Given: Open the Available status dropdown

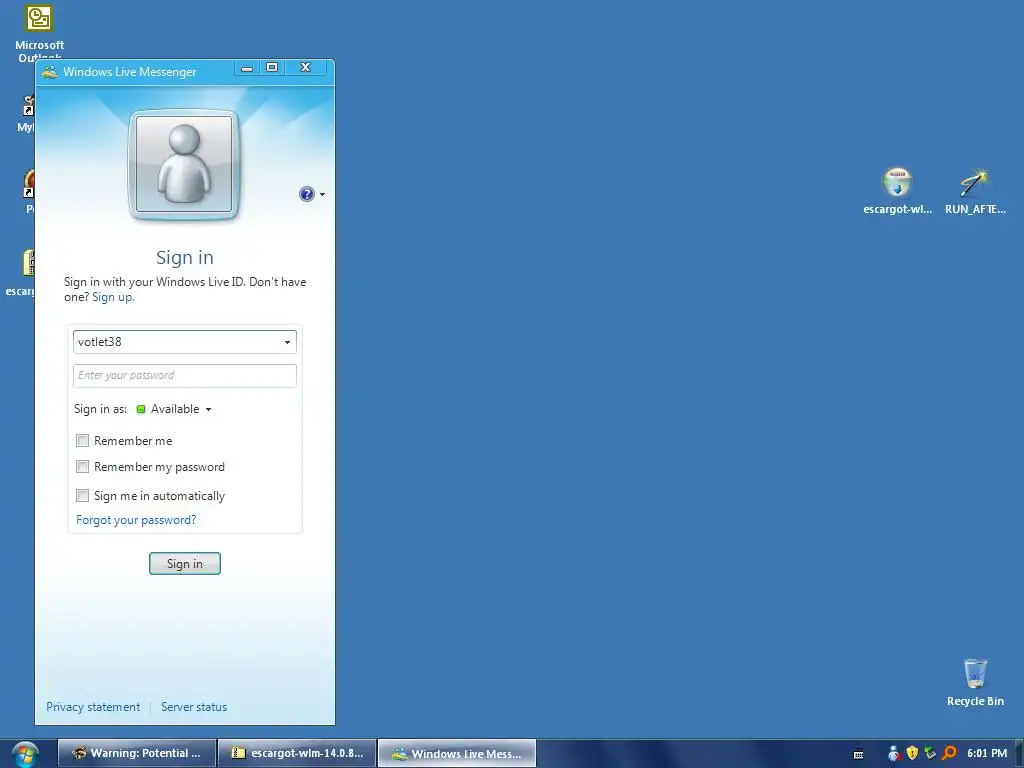Looking at the screenshot, I should tap(181, 409).
